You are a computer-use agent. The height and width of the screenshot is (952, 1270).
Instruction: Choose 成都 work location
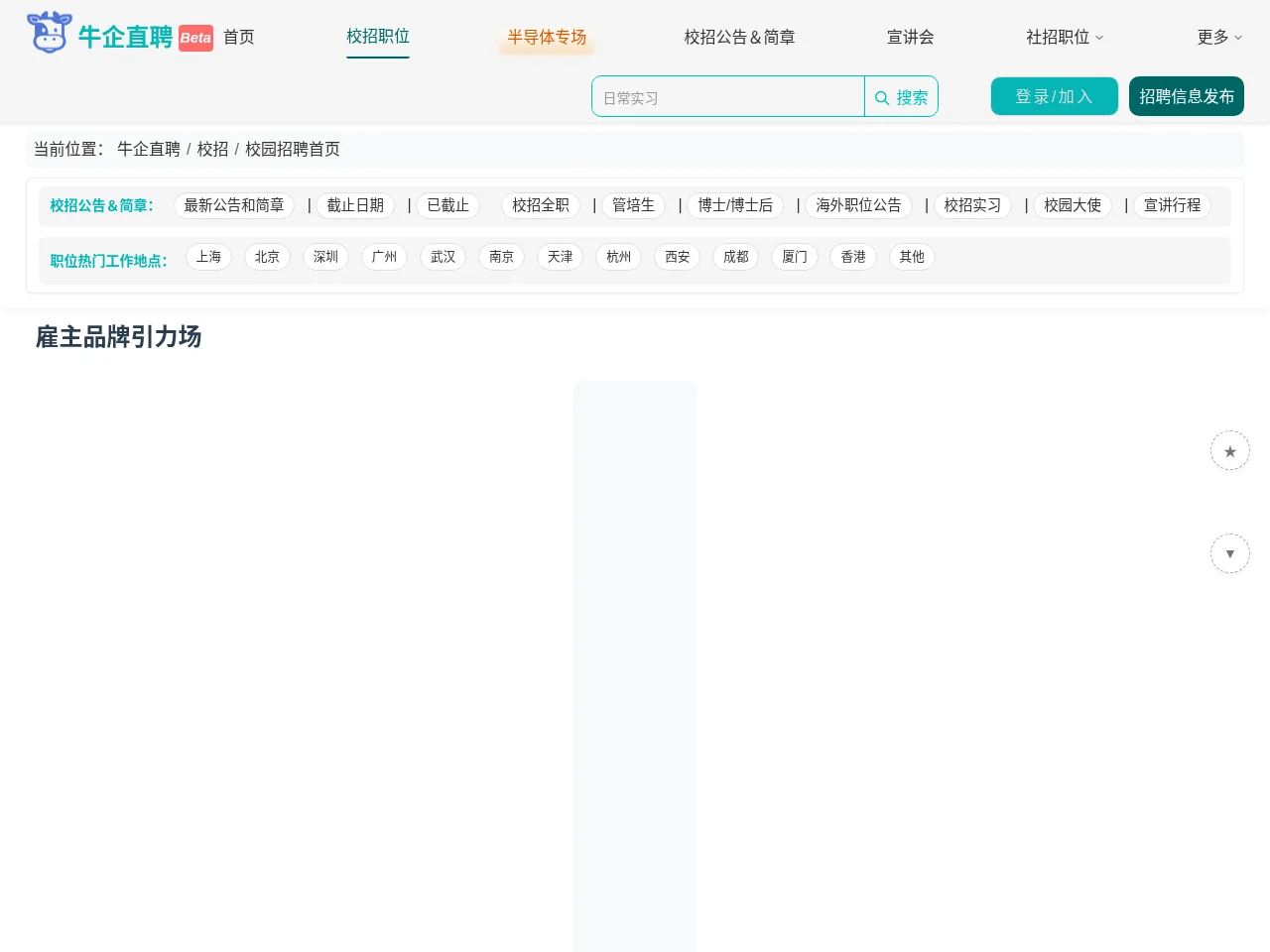(x=735, y=257)
